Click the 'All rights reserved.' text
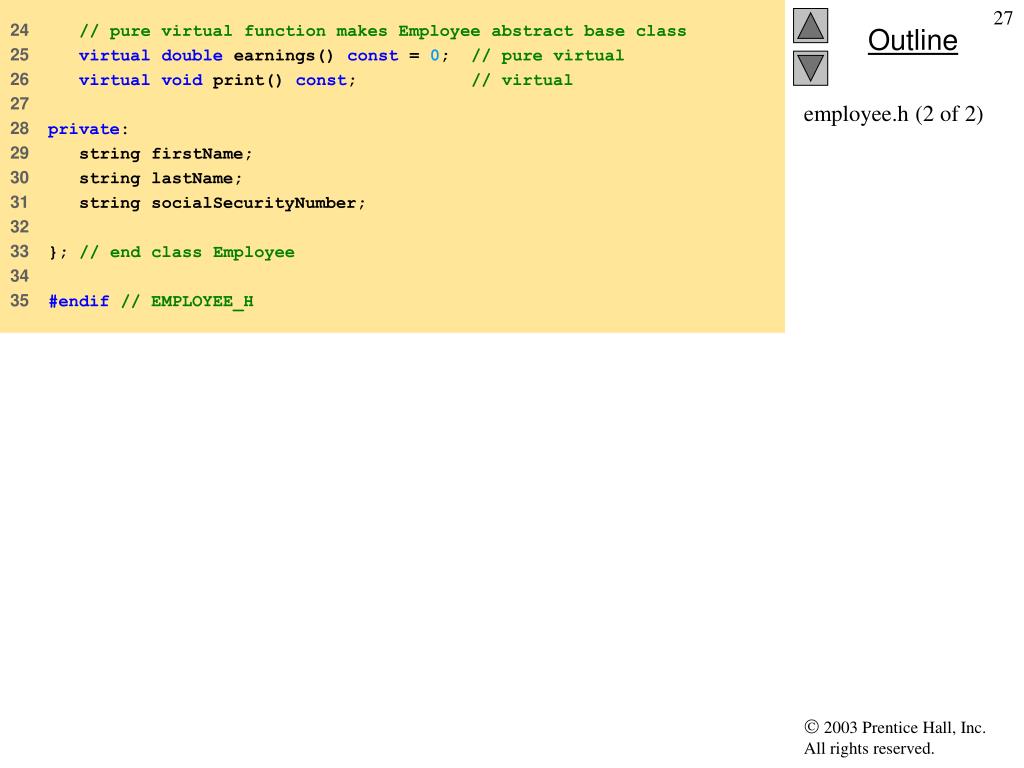Image resolution: width=1024 pixels, height=768 pixels. click(x=869, y=748)
